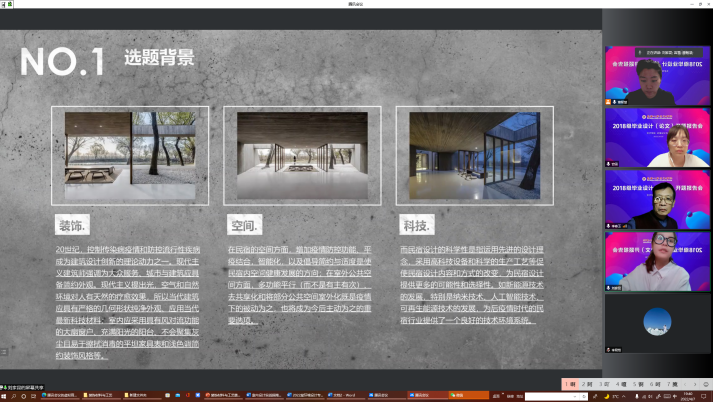Click the NO.1 slide title
The image size is (713, 402).
click(62, 61)
